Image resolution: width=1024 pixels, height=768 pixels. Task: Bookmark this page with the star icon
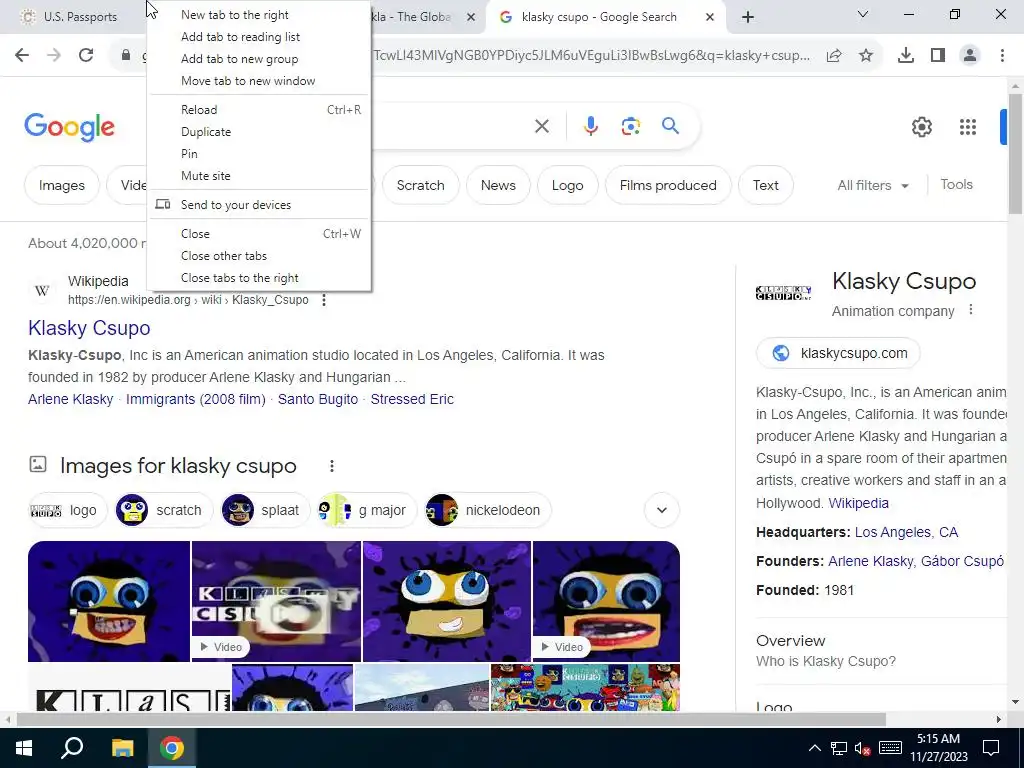(x=866, y=56)
